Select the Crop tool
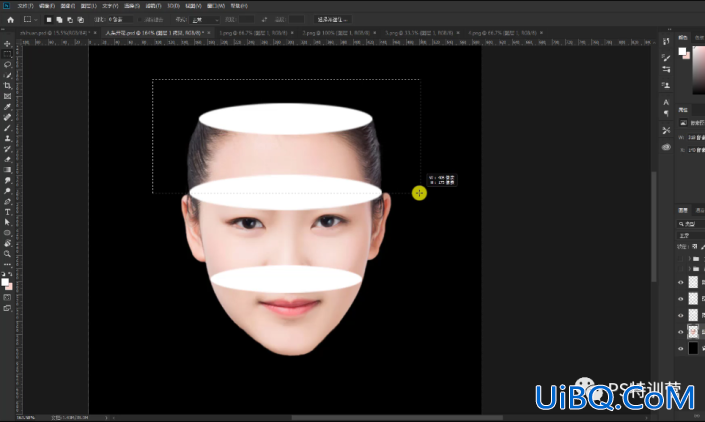Image resolution: width=705 pixels, height=422 pixels. click(7, 85)
